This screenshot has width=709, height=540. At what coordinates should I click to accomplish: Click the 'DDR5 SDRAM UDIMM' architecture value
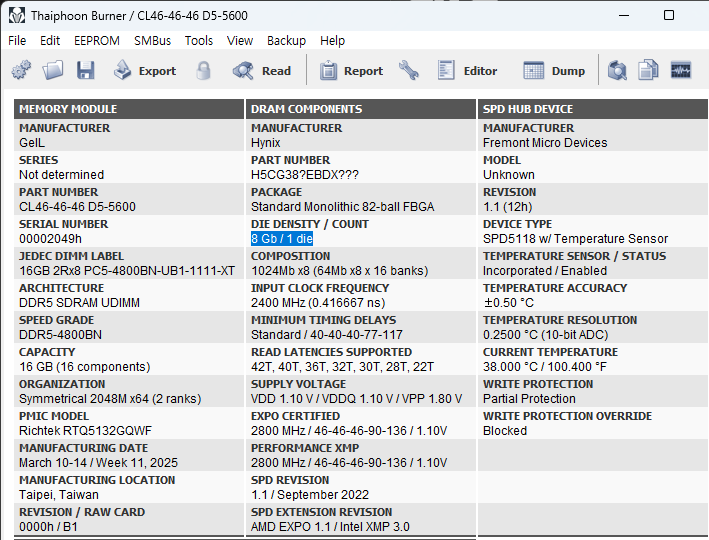79,303
